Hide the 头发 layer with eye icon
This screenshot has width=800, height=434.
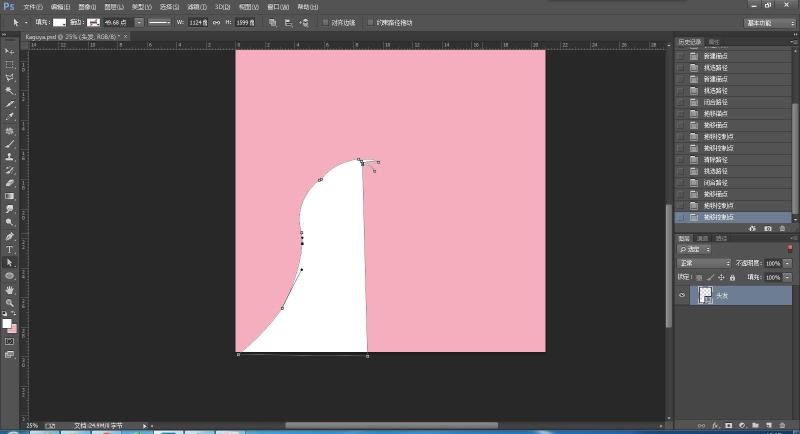682,295
